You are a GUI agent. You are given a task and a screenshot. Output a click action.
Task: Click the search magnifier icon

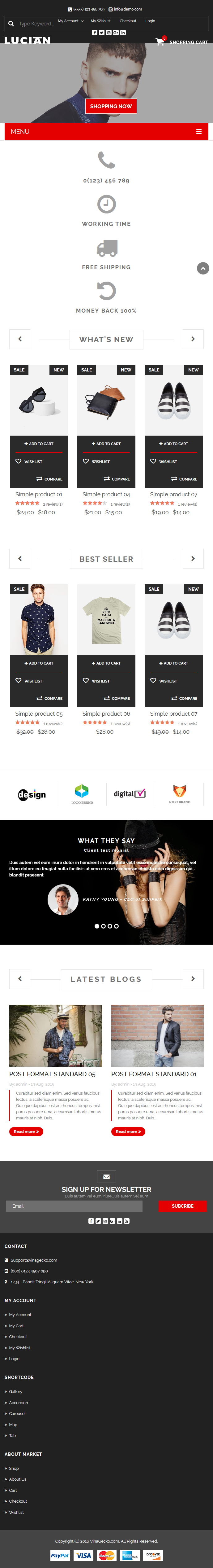(x=11, y=24)
